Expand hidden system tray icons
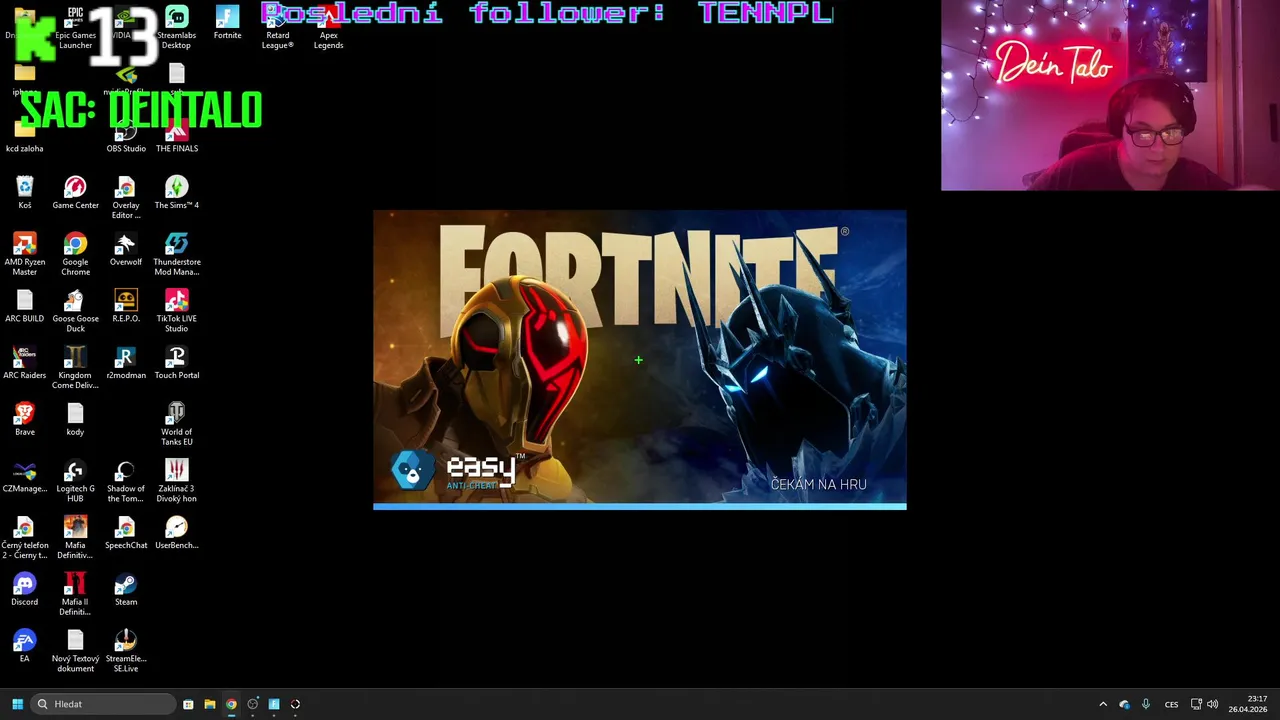Screen dimensions: 1280x720 pyautogui.click(x=1103, y=704)
